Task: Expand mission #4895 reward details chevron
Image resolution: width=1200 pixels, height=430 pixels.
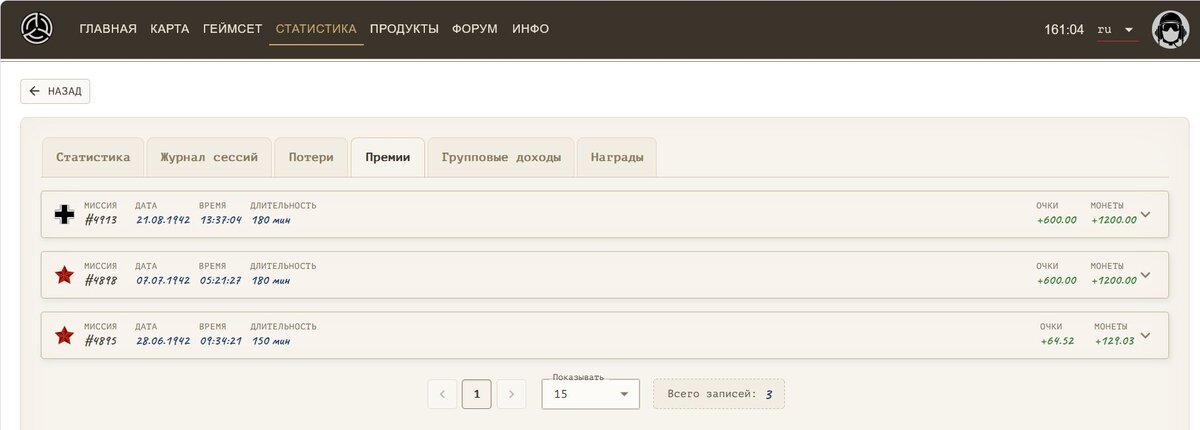Action: pyautogui.click(x=1146, y=335)
